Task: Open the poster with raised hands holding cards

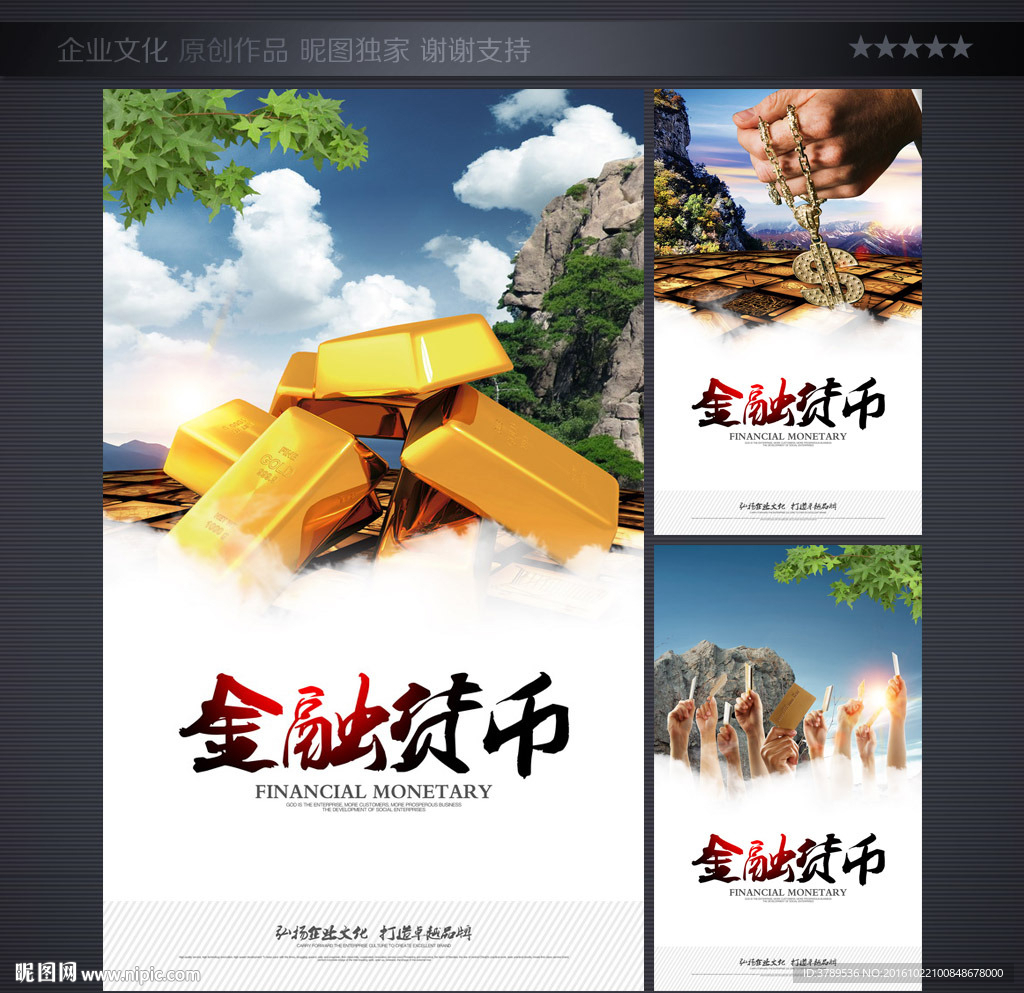Action: tap(788, 767)
